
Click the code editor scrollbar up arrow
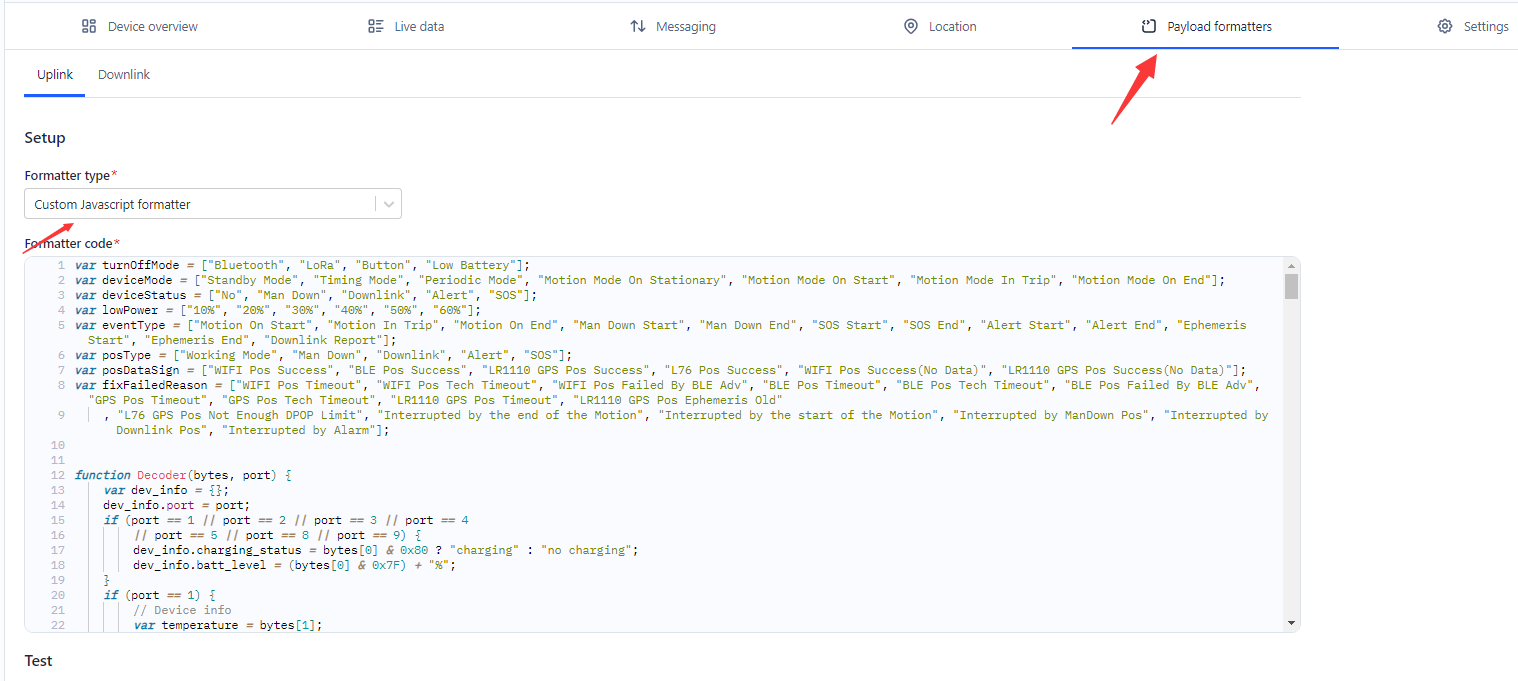1291,266
